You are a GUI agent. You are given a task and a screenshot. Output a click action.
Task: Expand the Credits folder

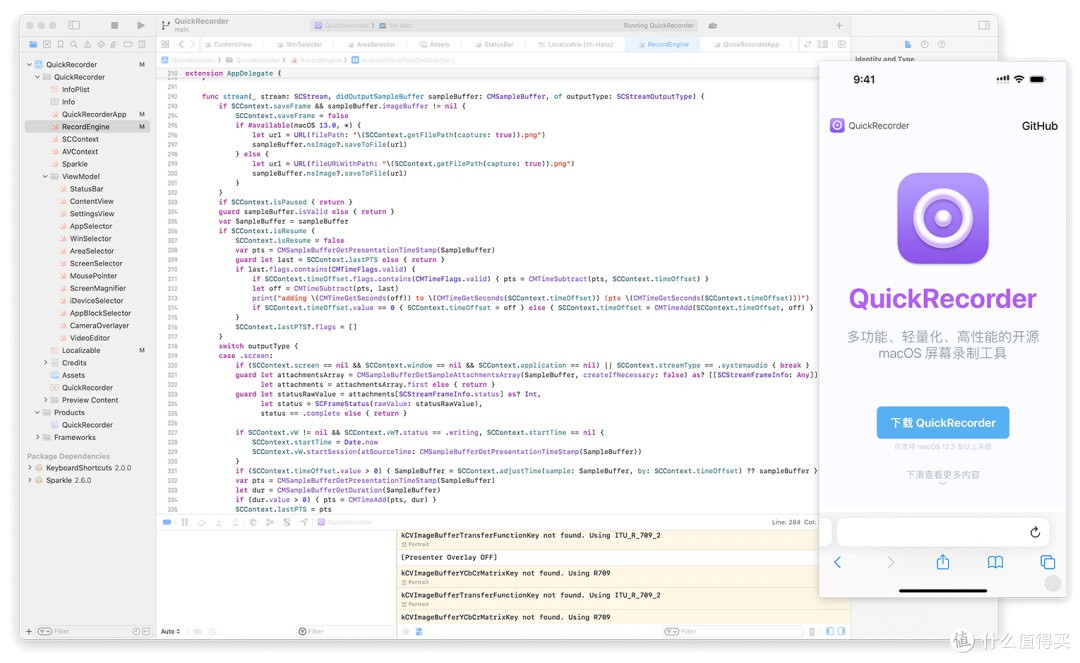(x=45, y=362)
